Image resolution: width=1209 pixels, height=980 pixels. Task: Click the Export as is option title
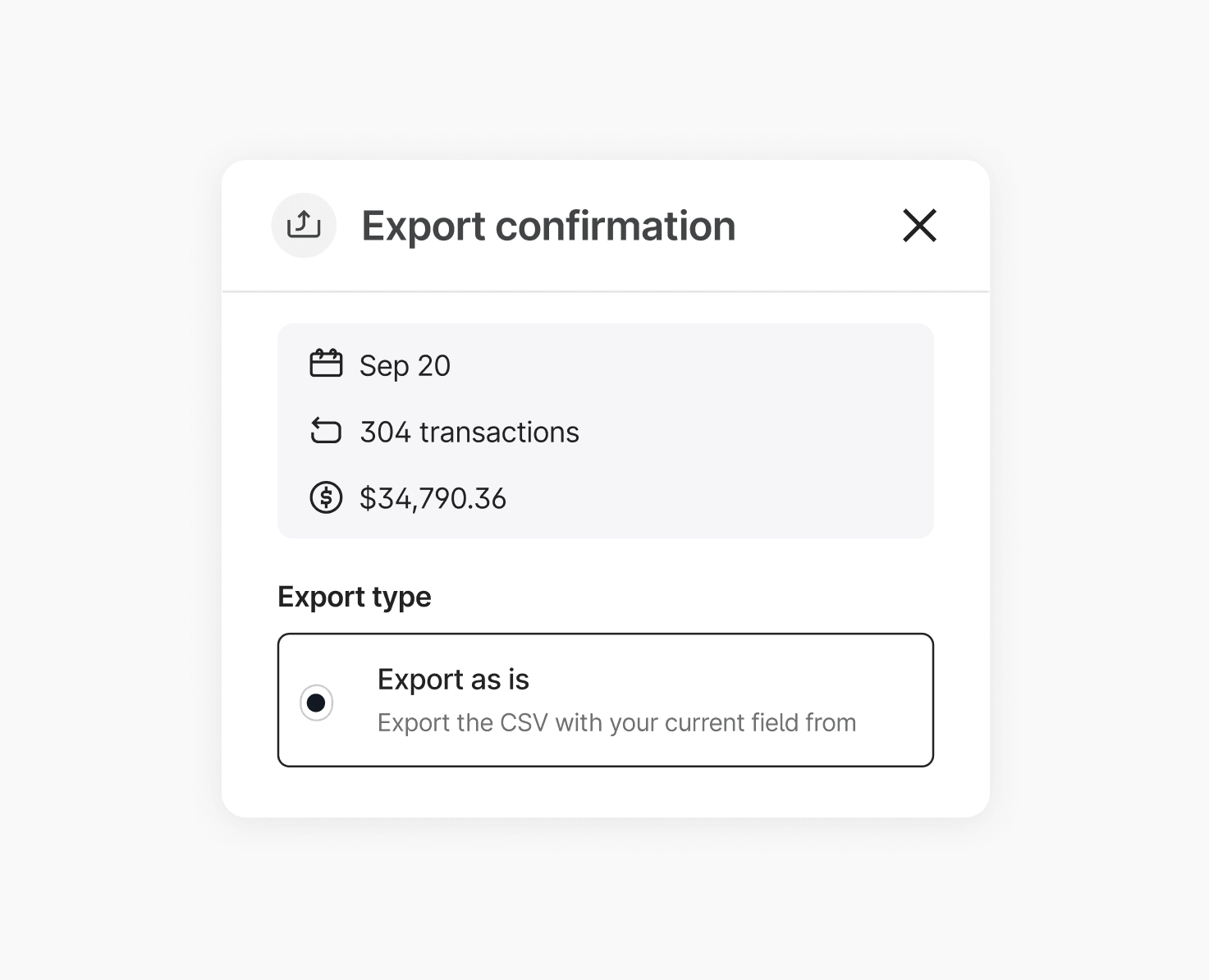coord(453,680)
